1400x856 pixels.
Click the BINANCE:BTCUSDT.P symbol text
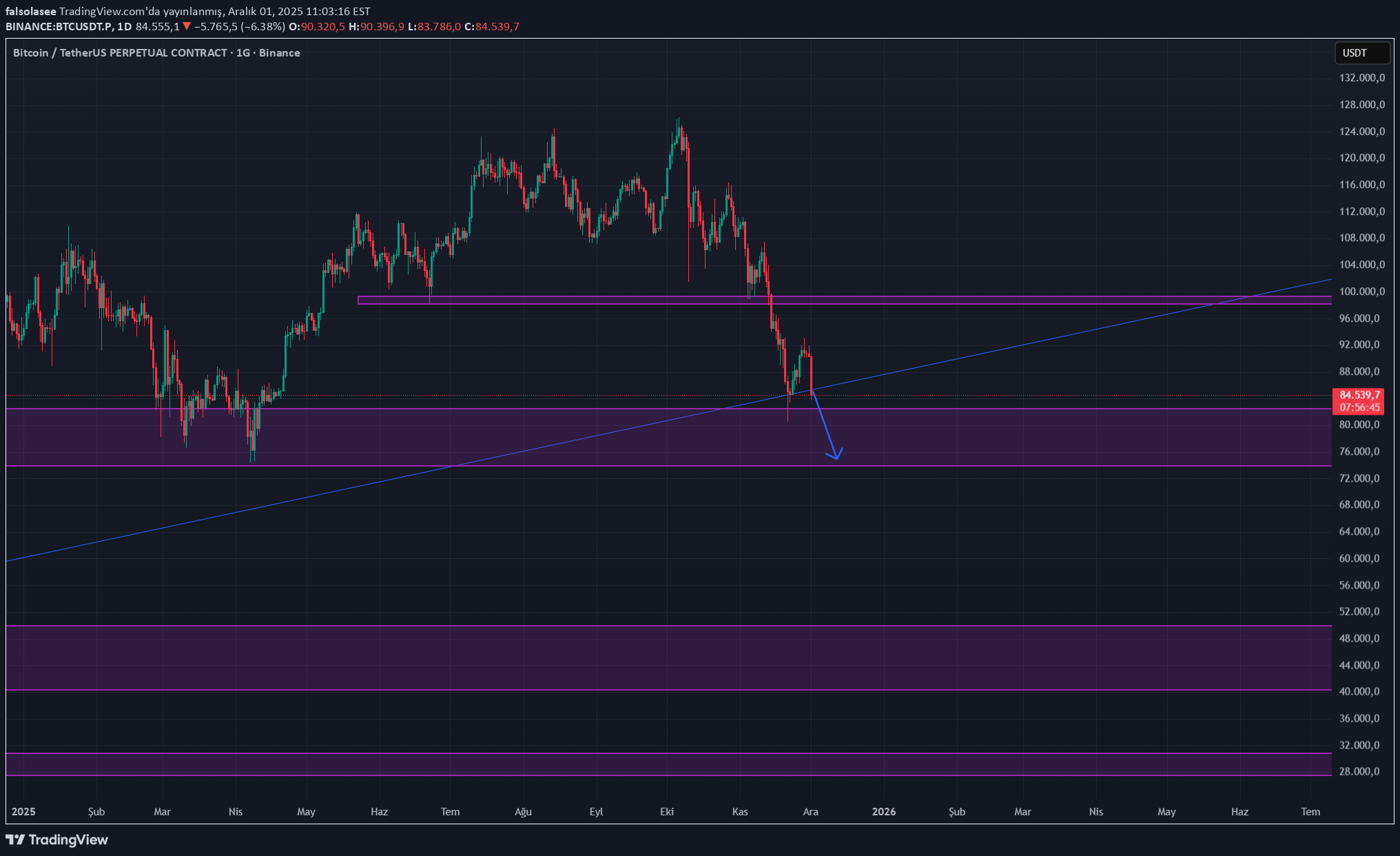pyautogui.click(x=59, y=26)
